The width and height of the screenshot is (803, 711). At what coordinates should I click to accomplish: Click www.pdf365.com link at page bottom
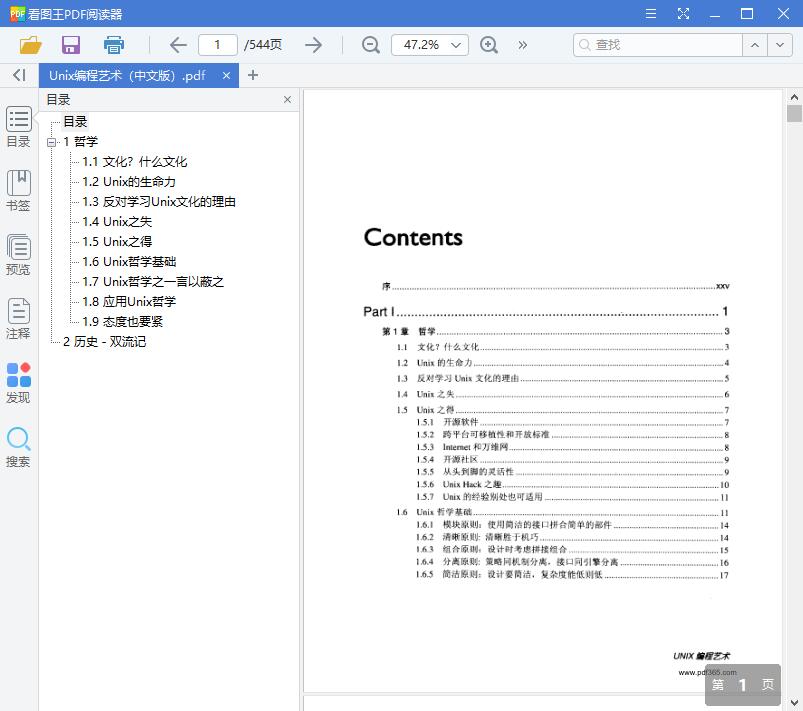[x=707, y=673]
